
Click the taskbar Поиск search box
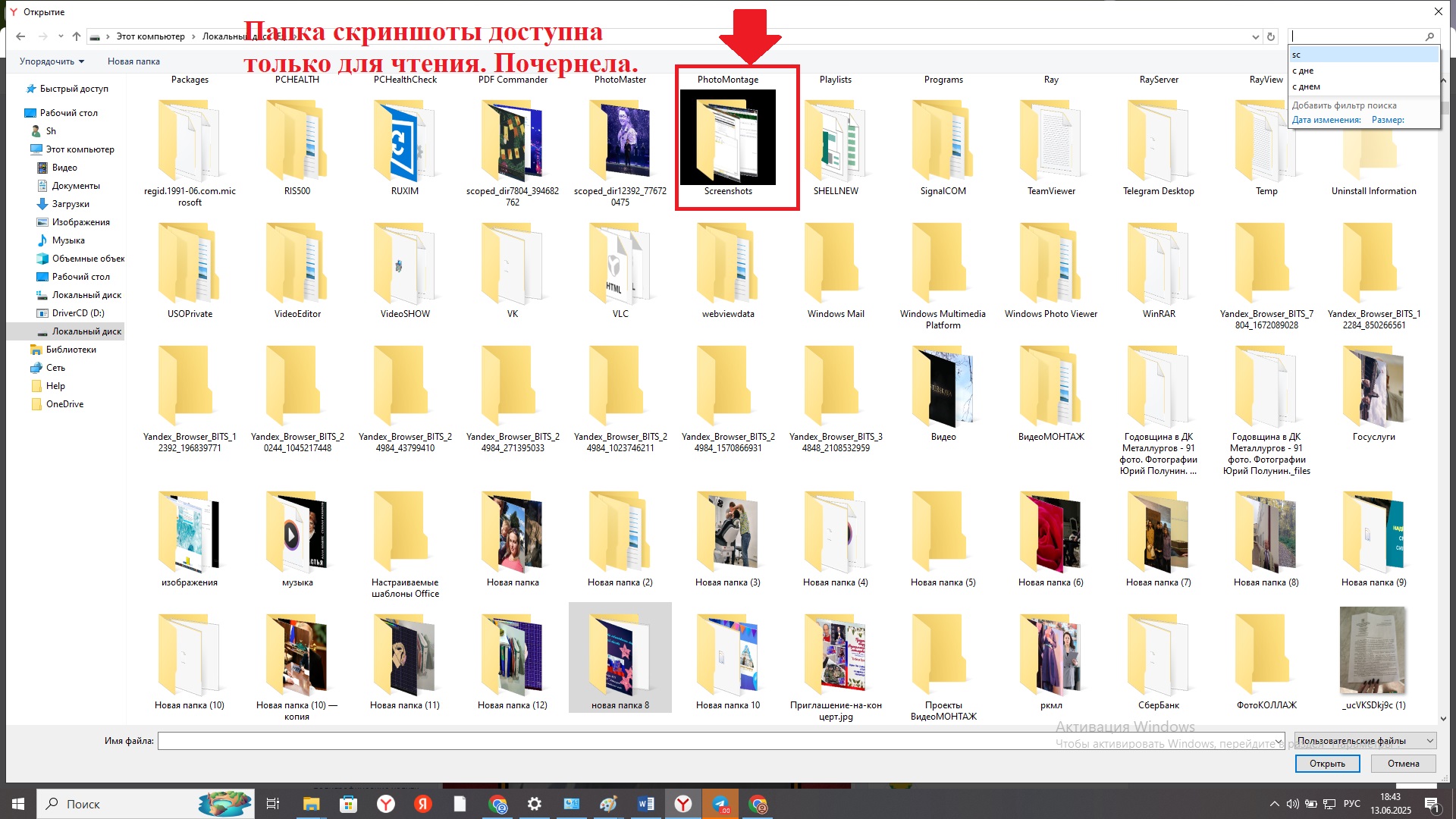tap(146, 804)
